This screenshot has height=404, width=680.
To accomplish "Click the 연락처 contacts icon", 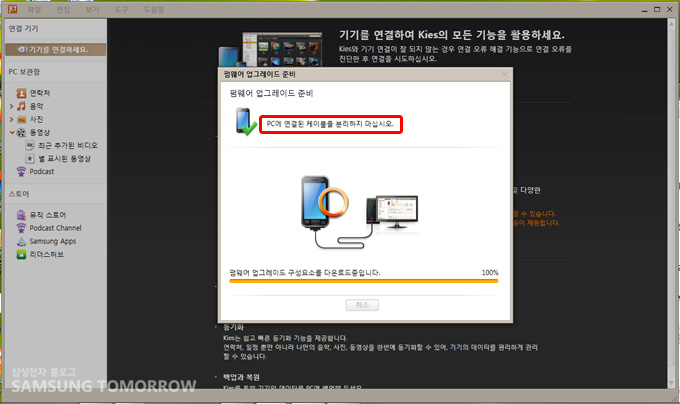I will click(x=21, y=93).
